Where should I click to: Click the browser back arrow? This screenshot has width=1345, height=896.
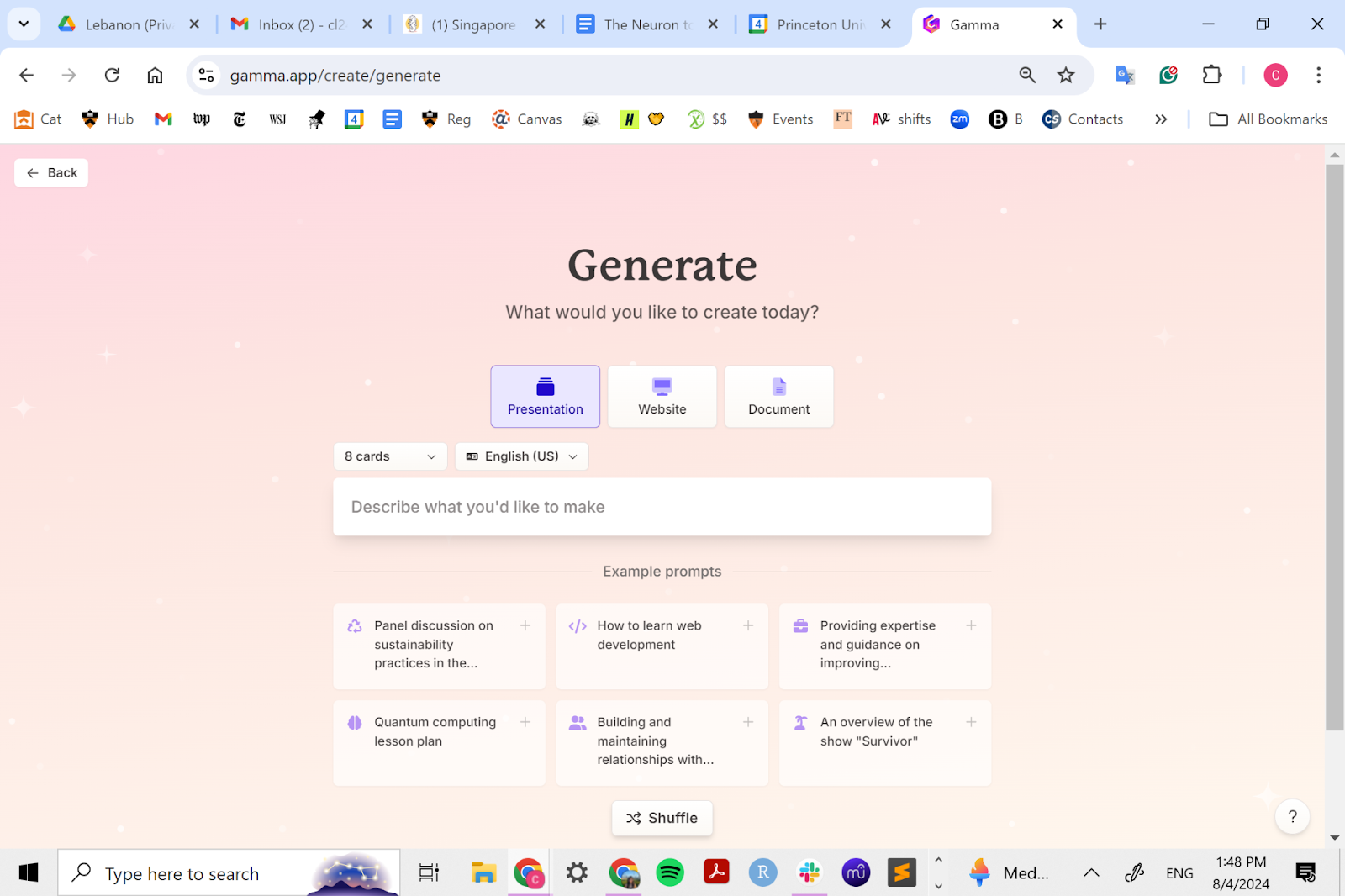coord(27,75)
